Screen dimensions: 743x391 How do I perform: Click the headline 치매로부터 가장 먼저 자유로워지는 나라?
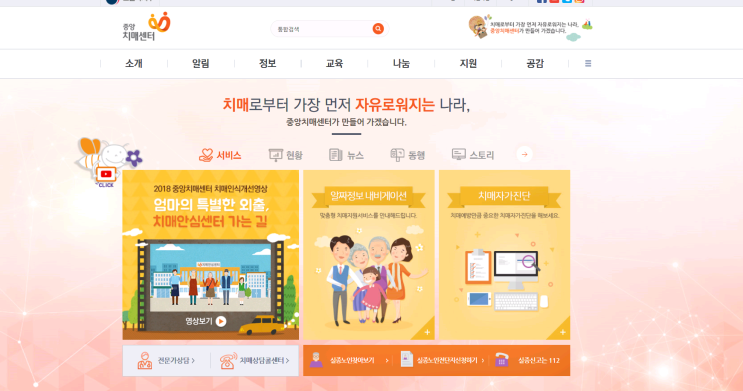click(346, 105)
